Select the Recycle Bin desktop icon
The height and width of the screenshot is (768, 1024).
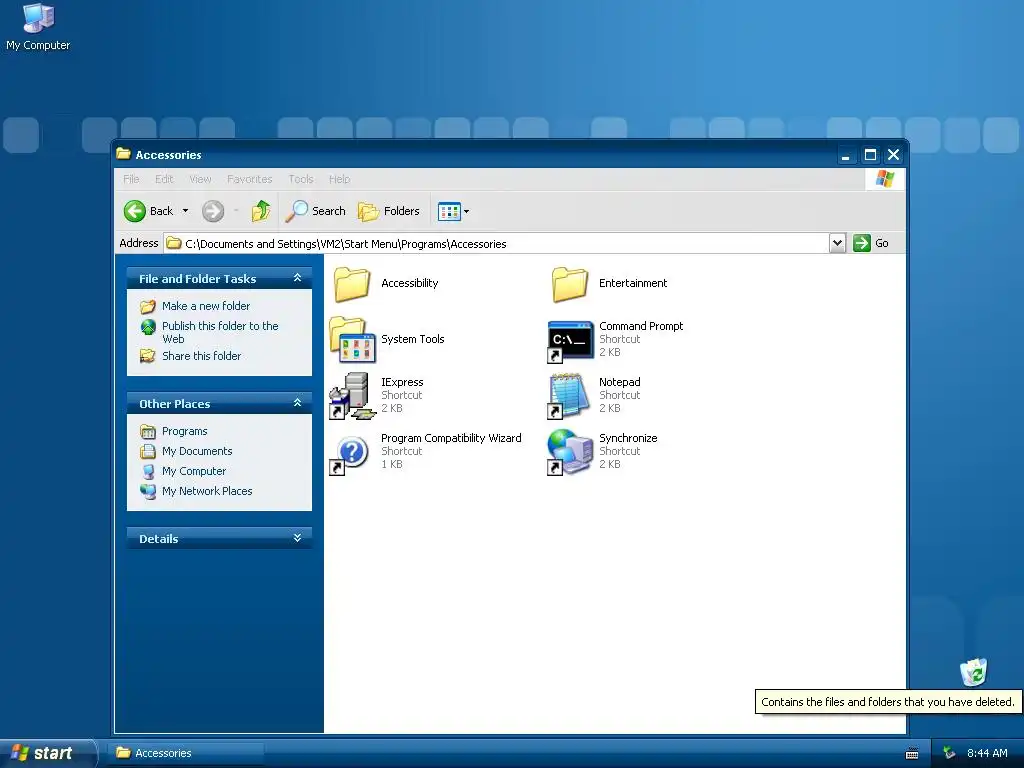[x=973, y=672]
